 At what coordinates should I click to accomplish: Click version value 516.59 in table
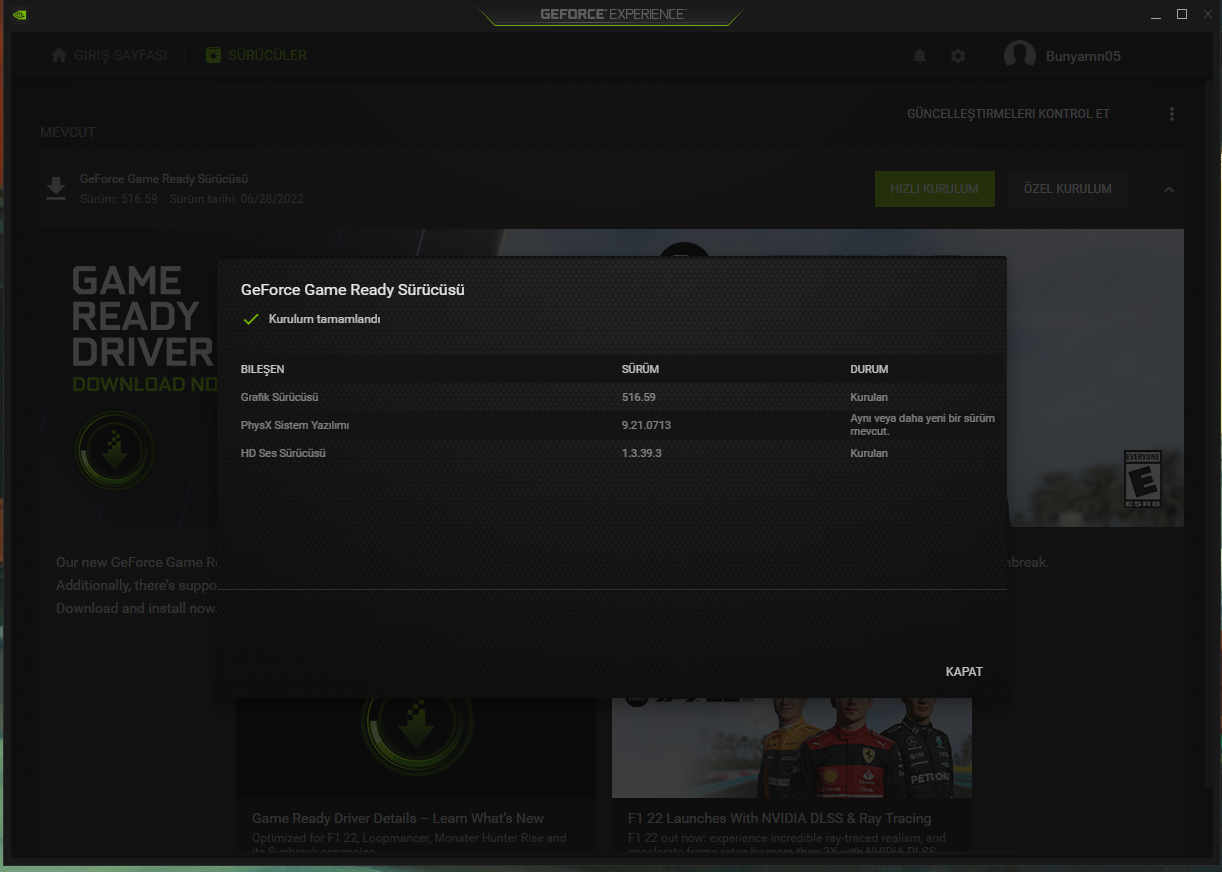pyautogui.click(x=638, y=397)
